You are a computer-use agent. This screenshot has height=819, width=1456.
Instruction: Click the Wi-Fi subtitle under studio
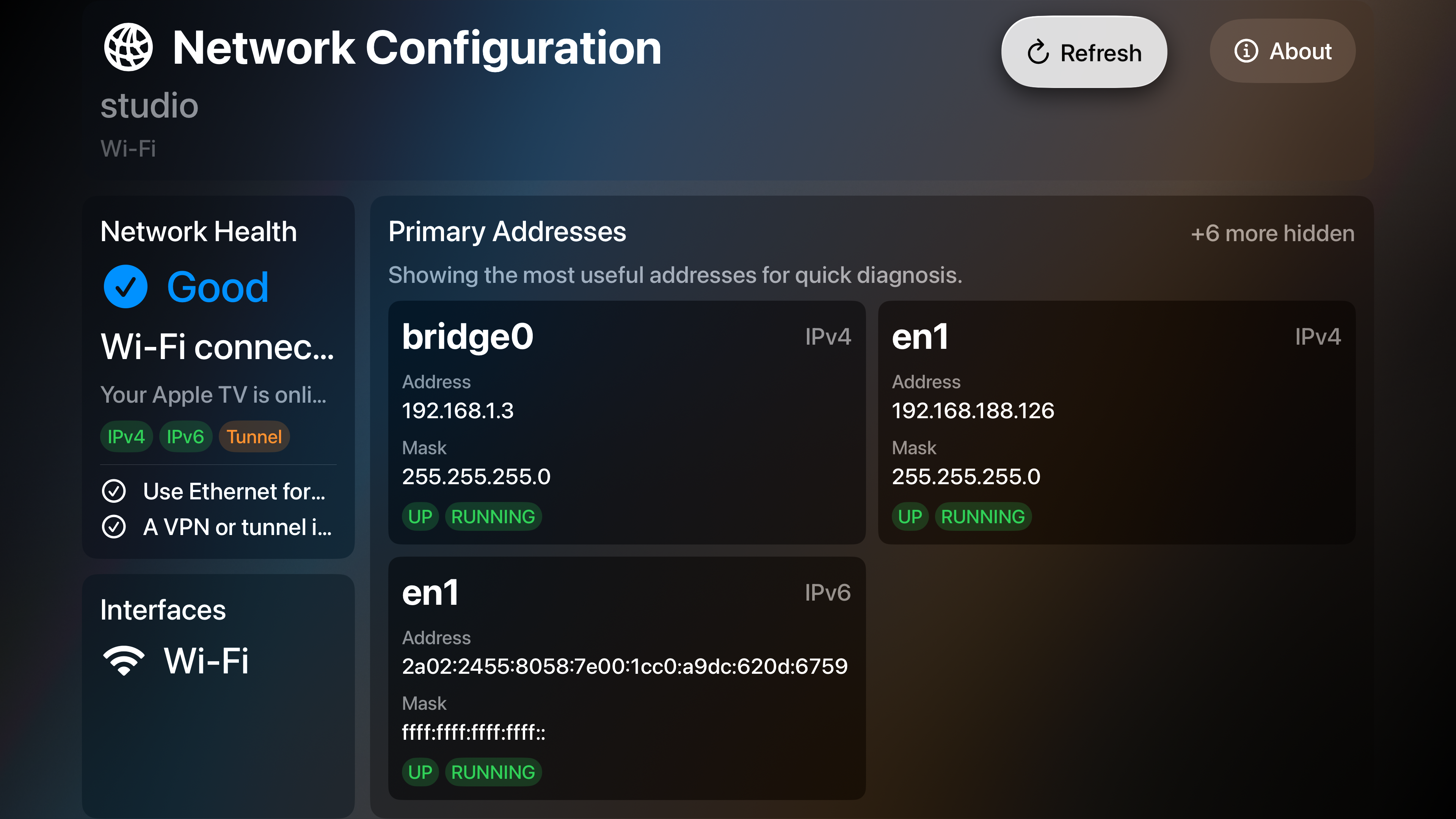(x=128, y=149)
